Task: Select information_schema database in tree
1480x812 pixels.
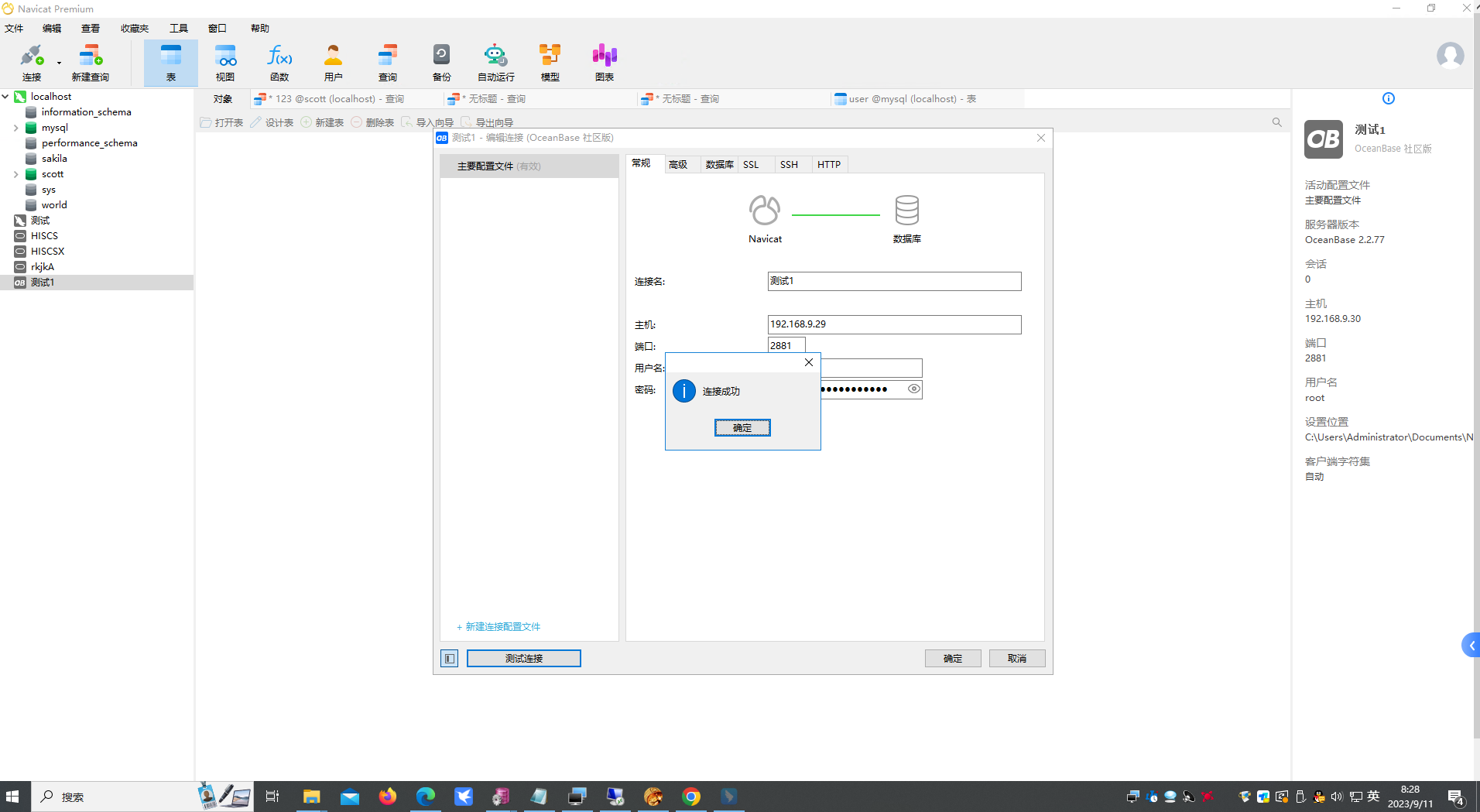Action: point(86,112)
